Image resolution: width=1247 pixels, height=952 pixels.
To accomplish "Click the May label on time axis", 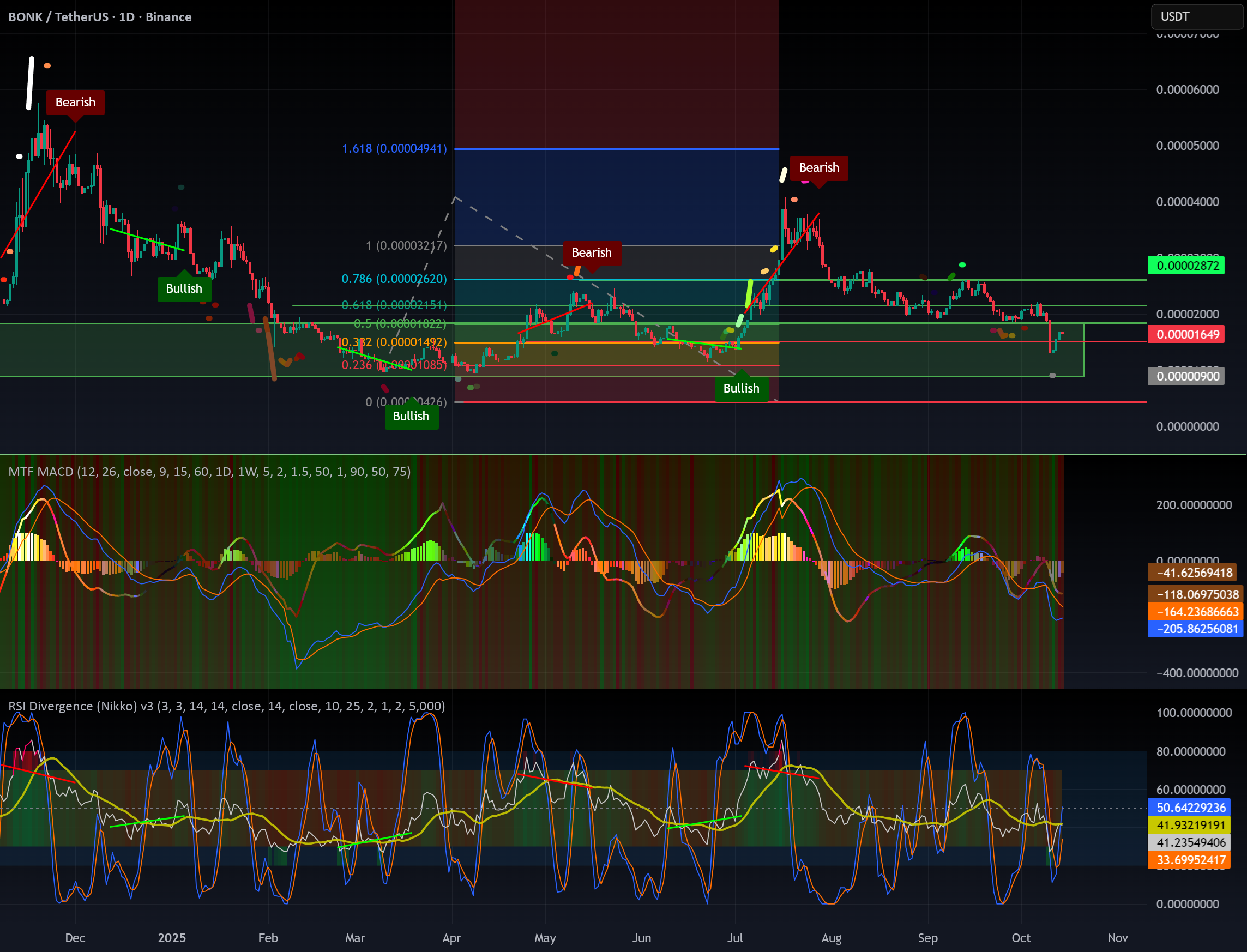I will pos(545,938).
